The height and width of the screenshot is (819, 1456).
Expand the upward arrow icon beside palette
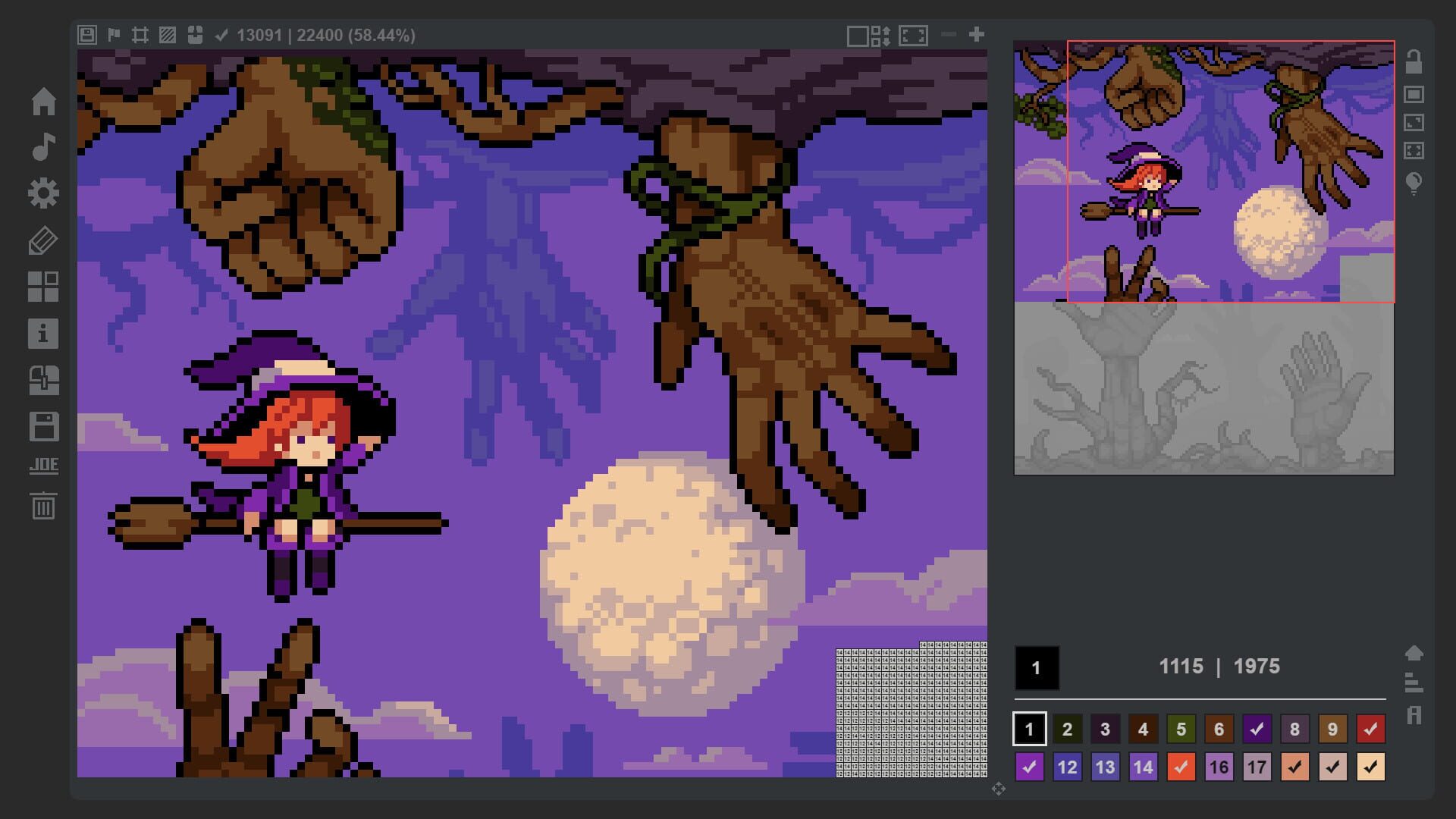click(1414, 653)
